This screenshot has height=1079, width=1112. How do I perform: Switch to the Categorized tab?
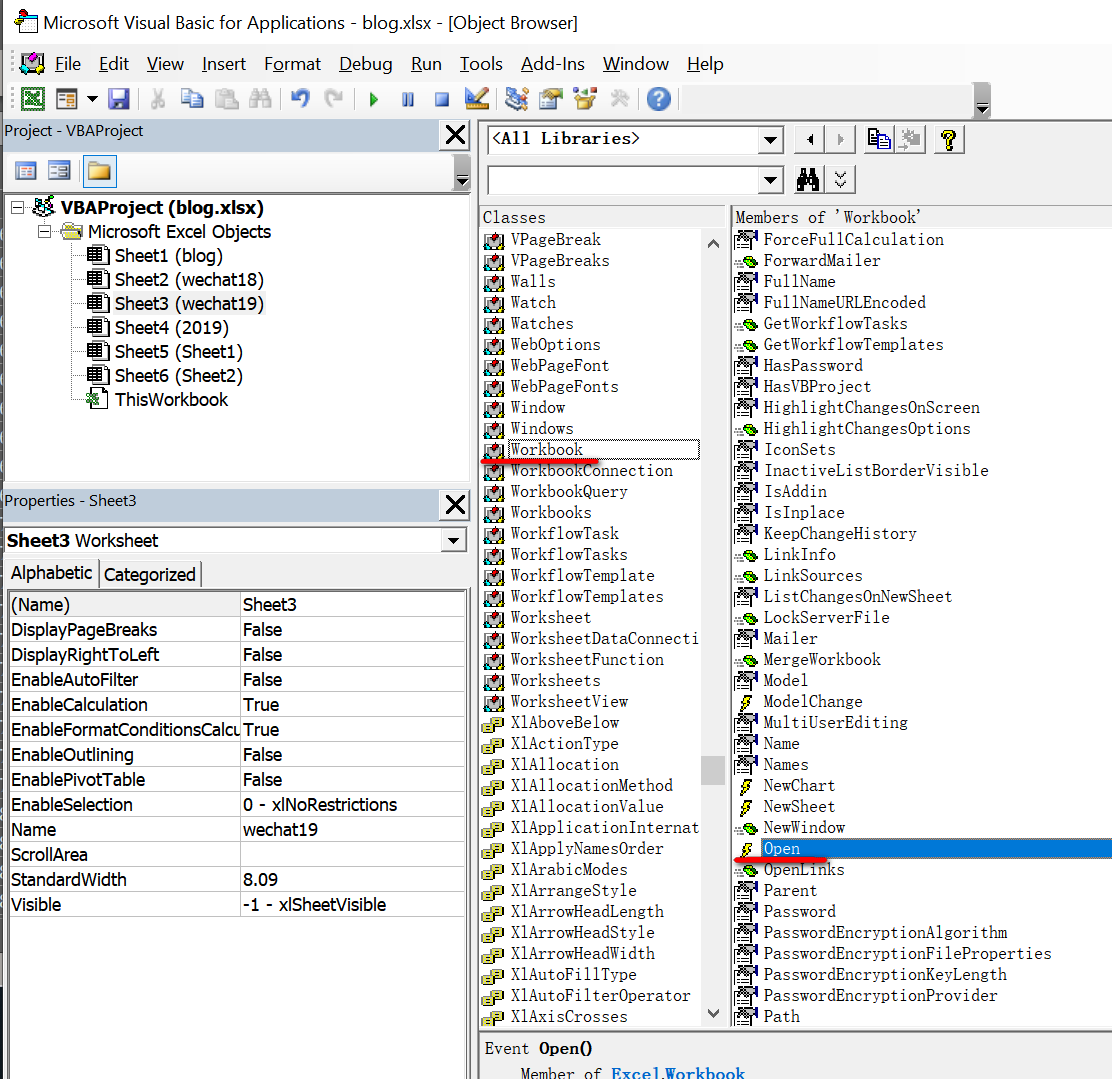click(x=150, y=575)
